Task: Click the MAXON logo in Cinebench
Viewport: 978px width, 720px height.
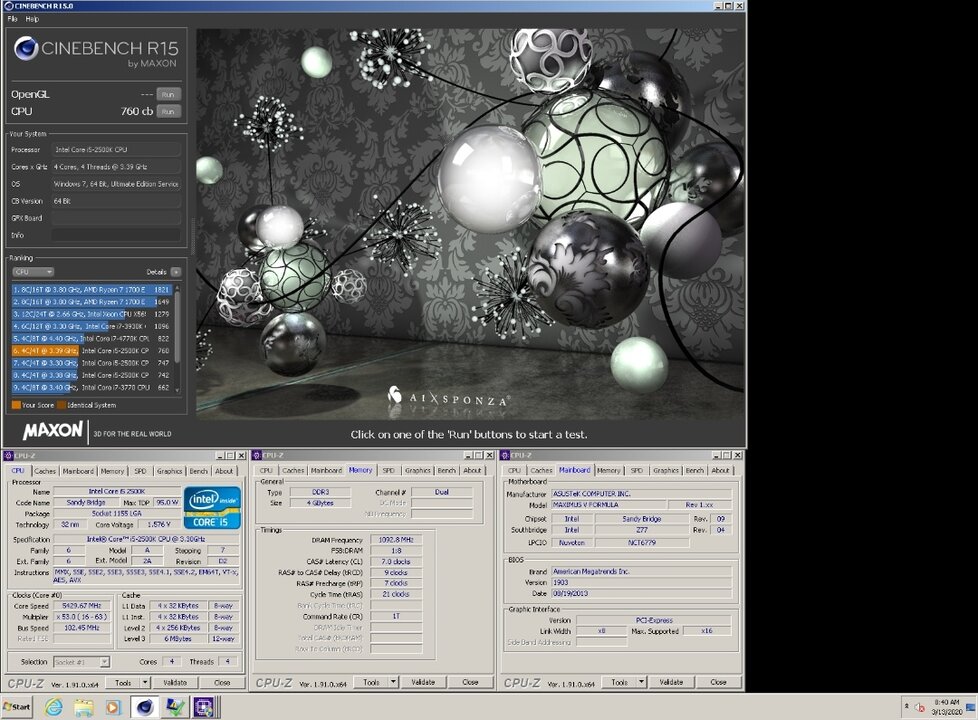Action: (x=52, y=431)
